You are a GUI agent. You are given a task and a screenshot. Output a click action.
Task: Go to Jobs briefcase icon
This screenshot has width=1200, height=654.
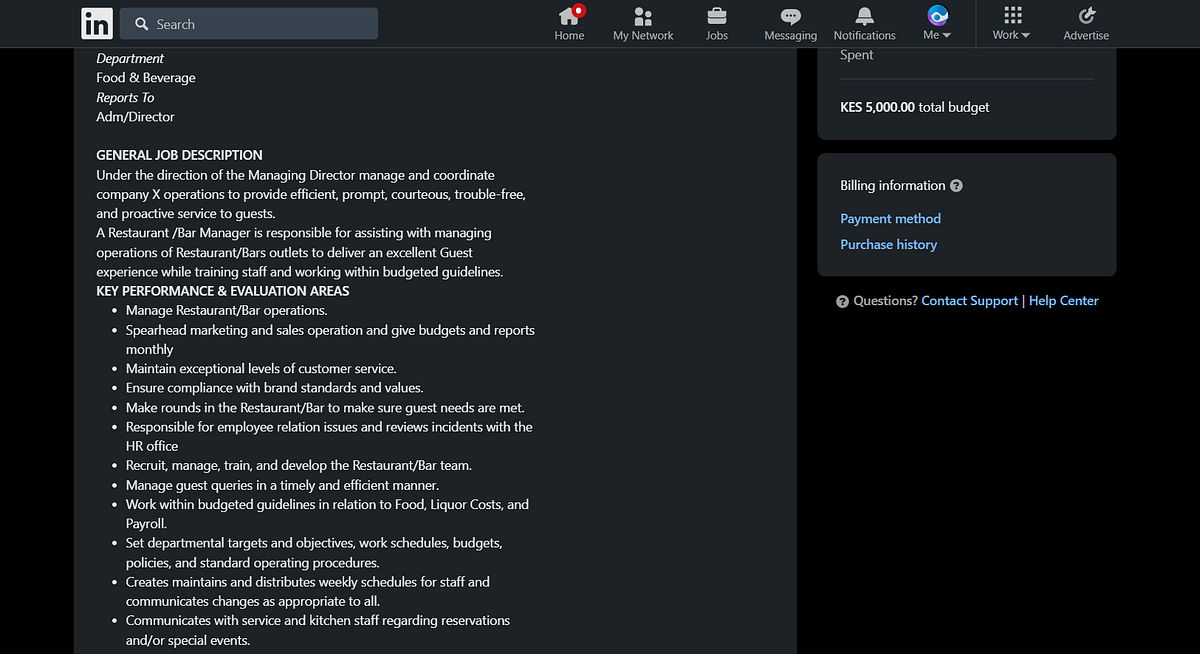(717, 16)
